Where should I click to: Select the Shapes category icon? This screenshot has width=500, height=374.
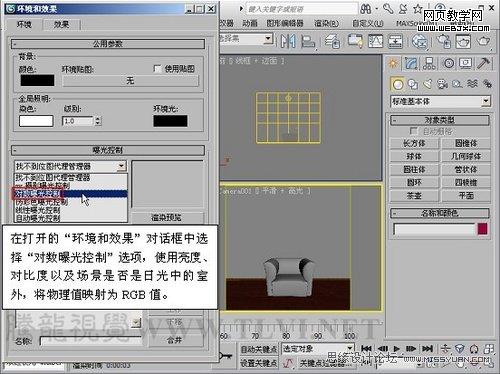413,84
